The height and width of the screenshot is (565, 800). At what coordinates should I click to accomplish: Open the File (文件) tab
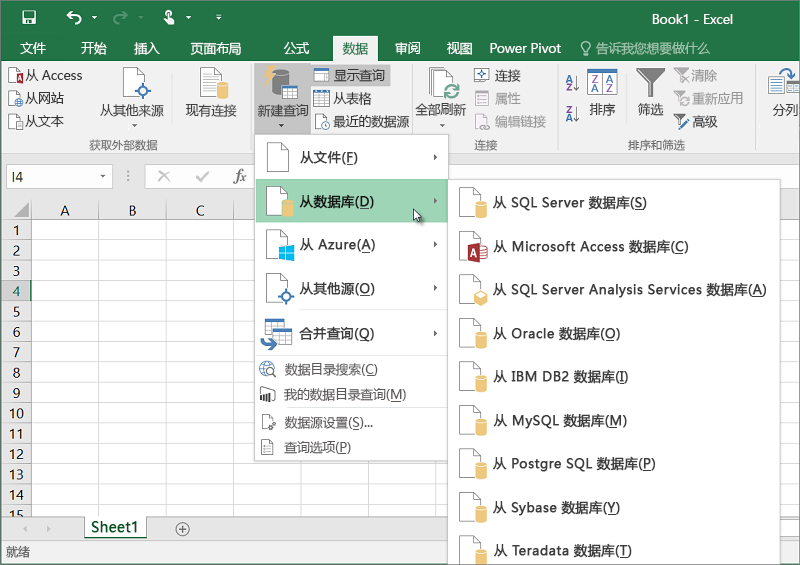pyautogui.click(x=33, y=48)
